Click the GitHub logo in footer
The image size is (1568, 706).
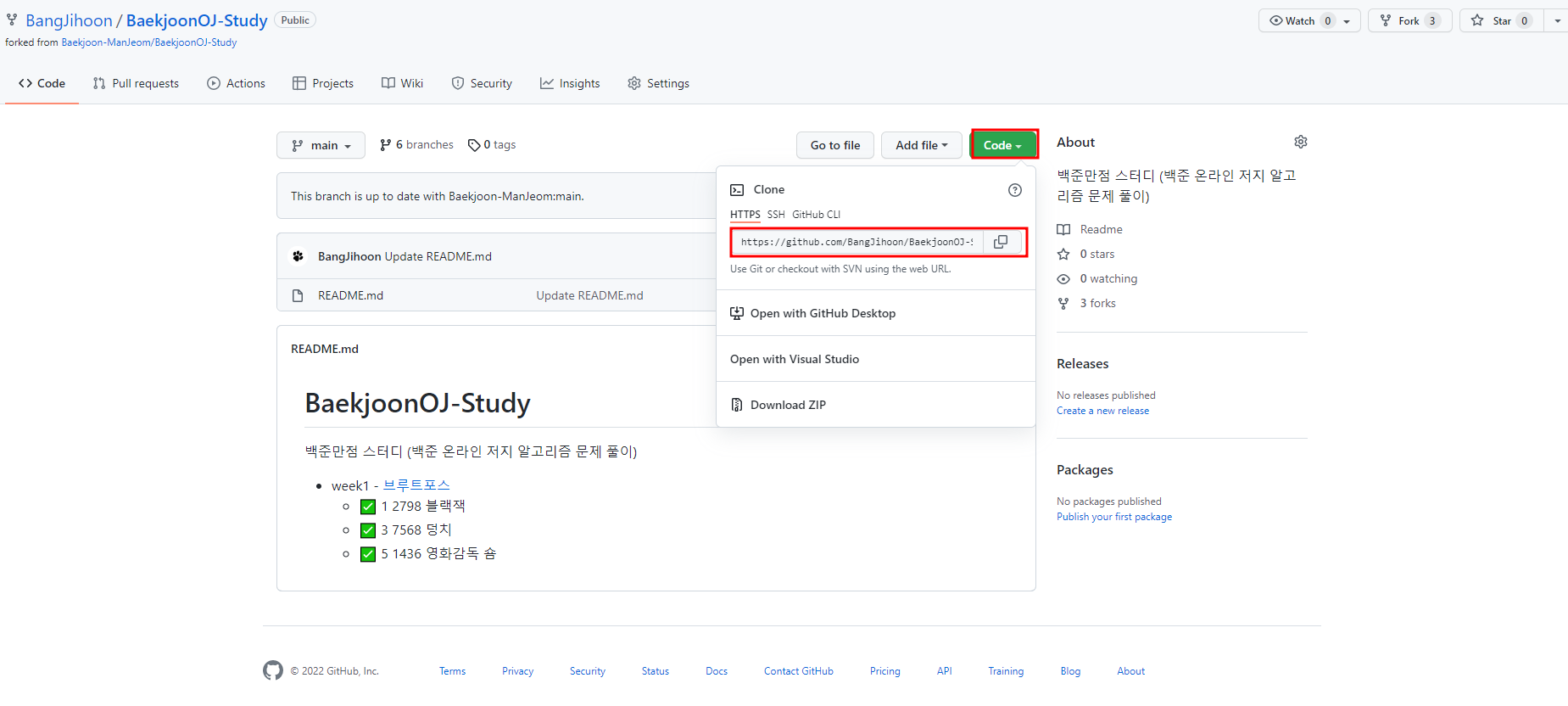273,670
